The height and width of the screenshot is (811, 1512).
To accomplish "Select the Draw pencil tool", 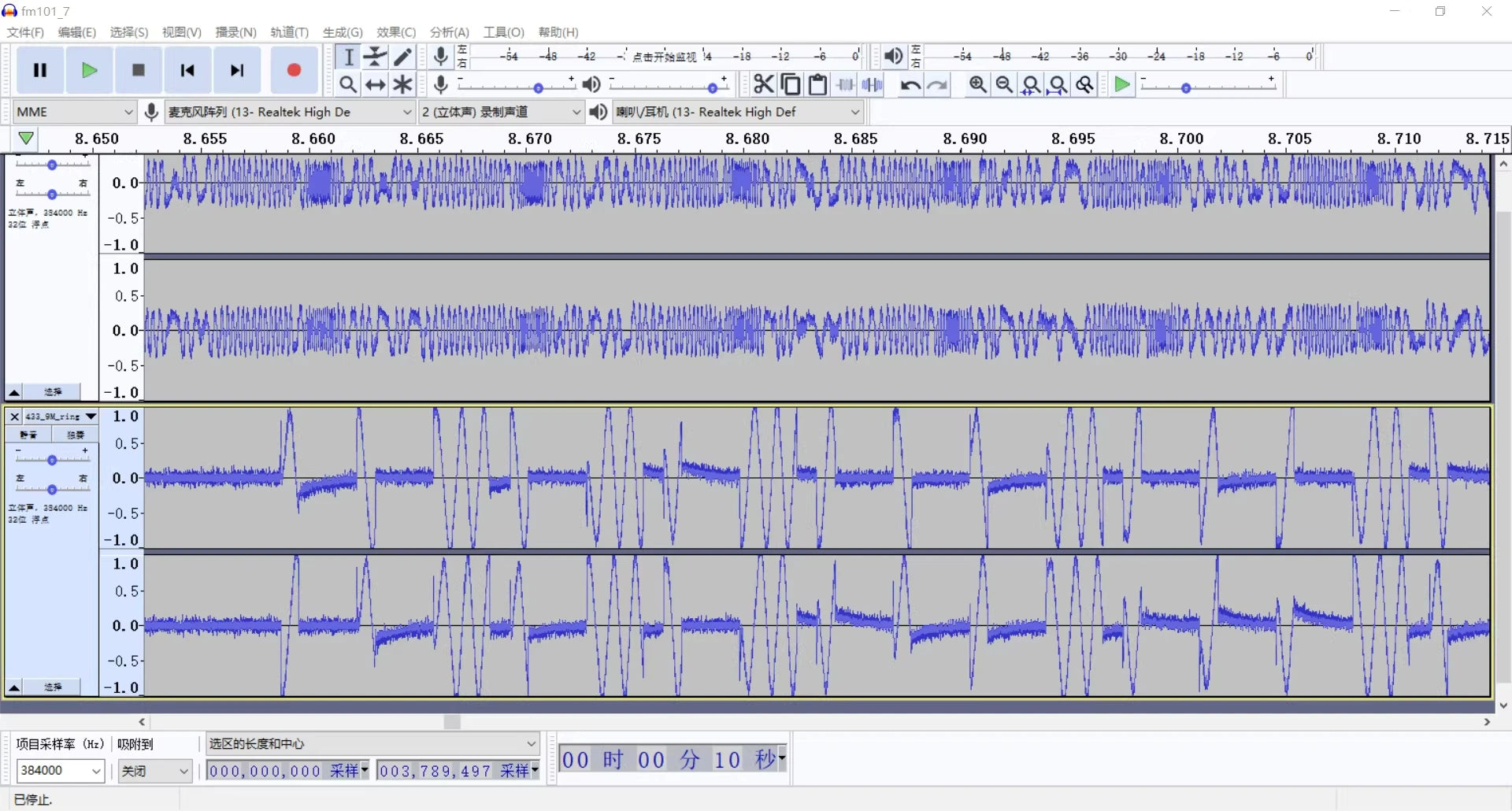I will click(402, 57).
